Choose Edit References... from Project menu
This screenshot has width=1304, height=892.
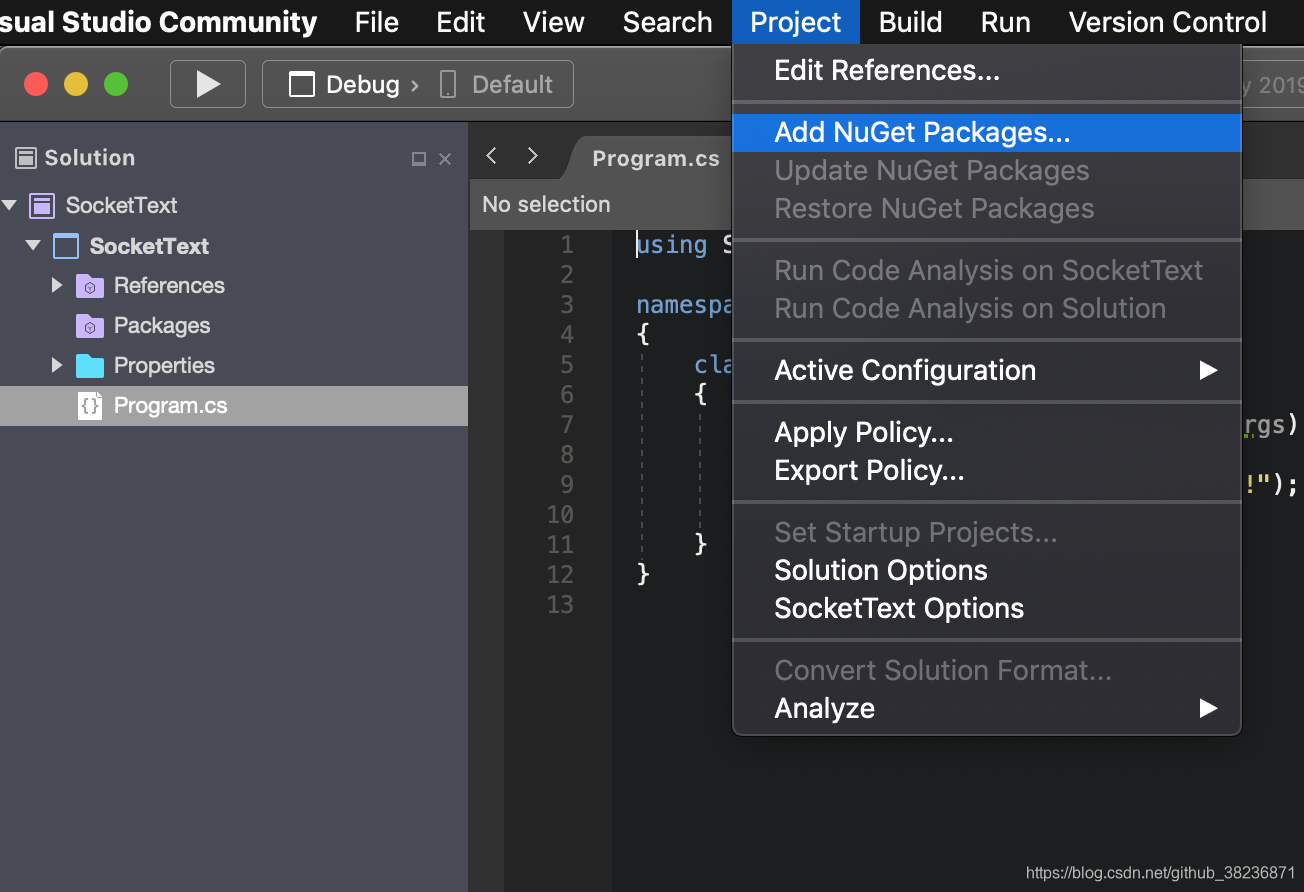pos(987,71)
